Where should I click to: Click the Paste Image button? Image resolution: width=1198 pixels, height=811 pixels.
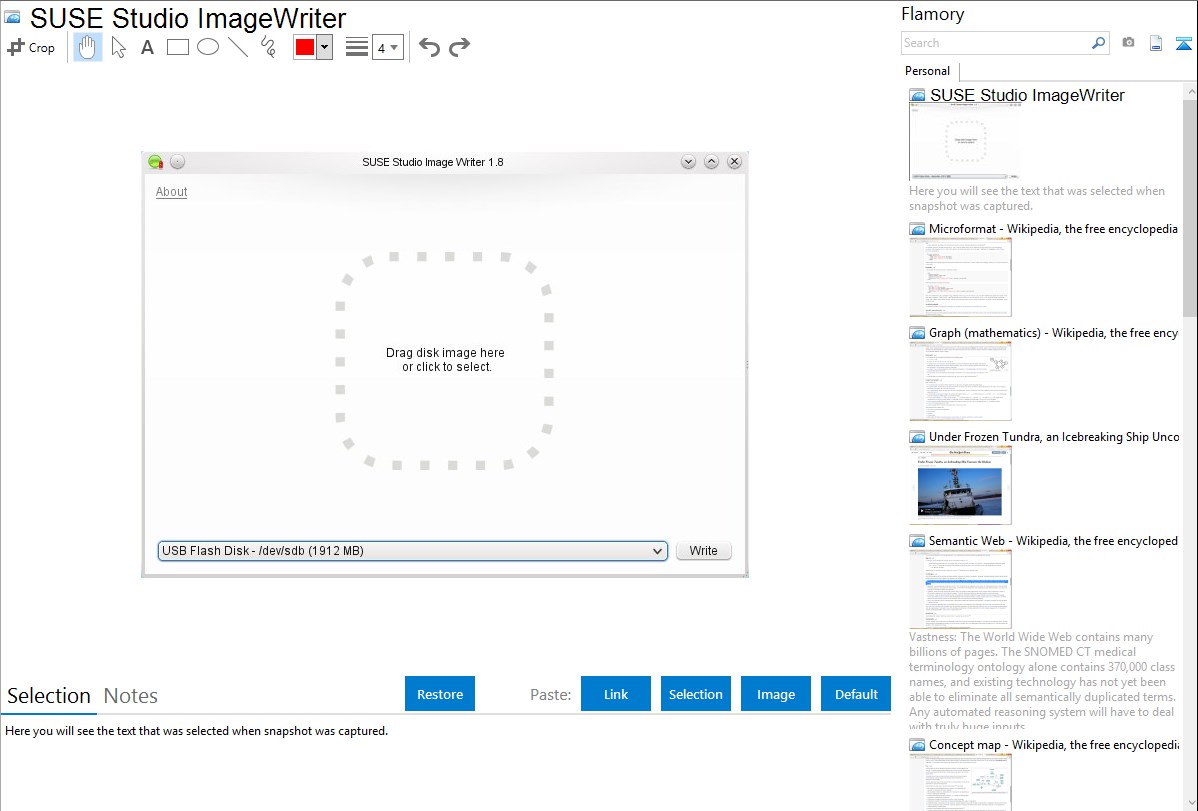coord(776,694)
